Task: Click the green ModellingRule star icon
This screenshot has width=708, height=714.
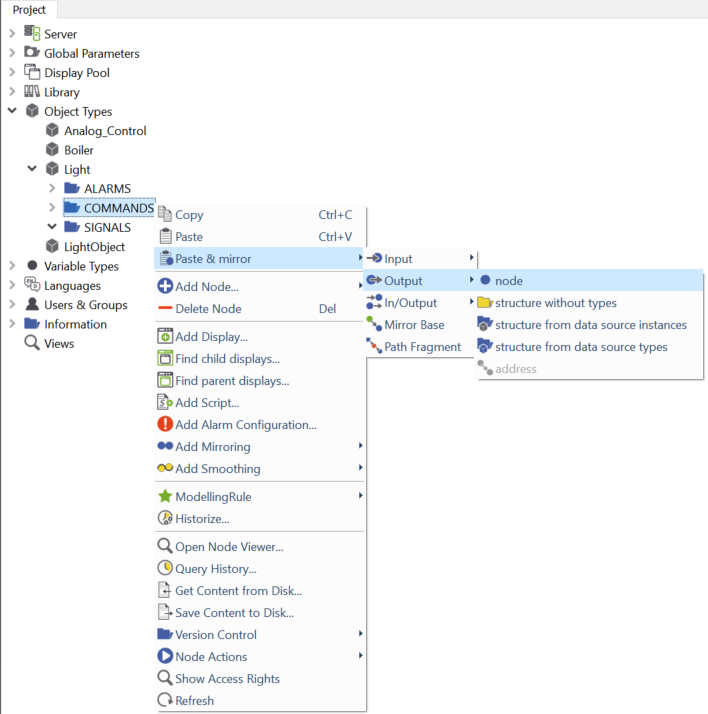Action: click(x=165, y=497)
